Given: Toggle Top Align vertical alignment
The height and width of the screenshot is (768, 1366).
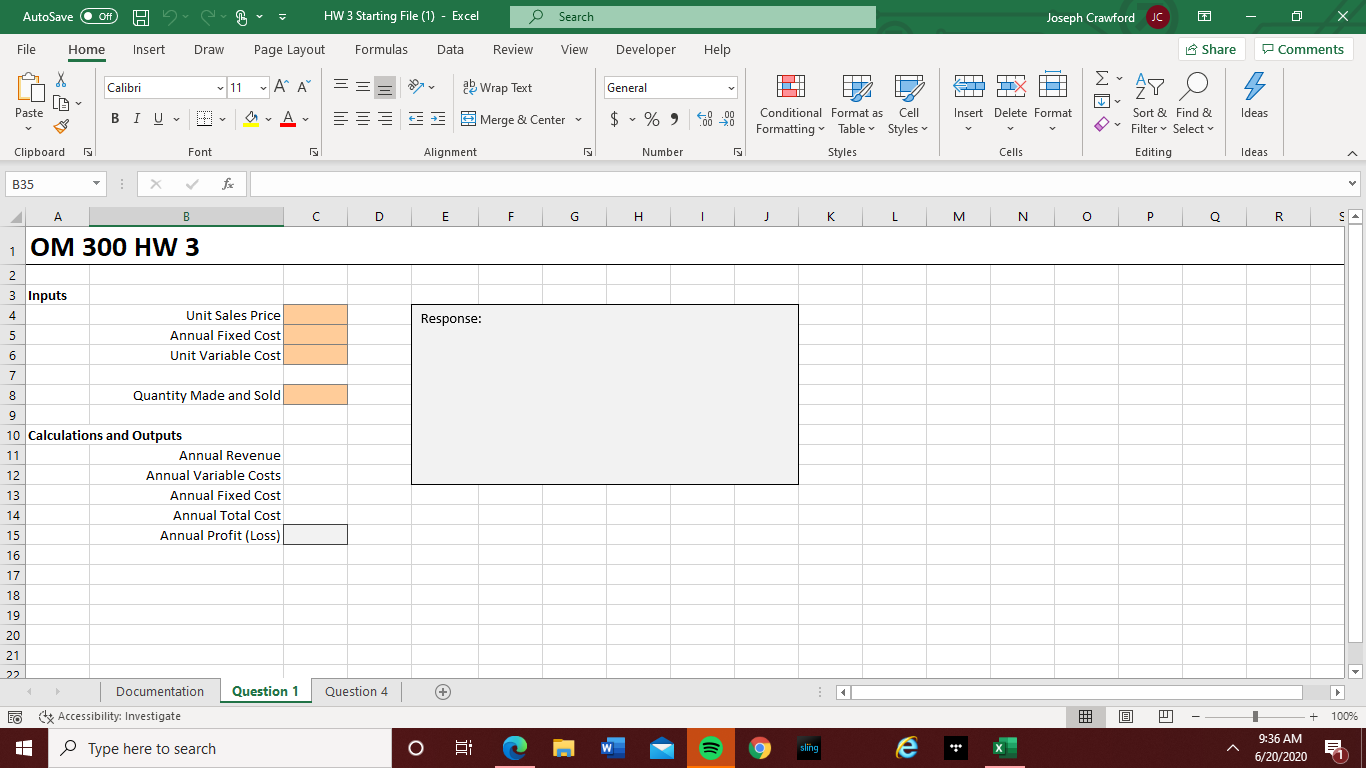Looking at the screenshot, I should 340,88.
